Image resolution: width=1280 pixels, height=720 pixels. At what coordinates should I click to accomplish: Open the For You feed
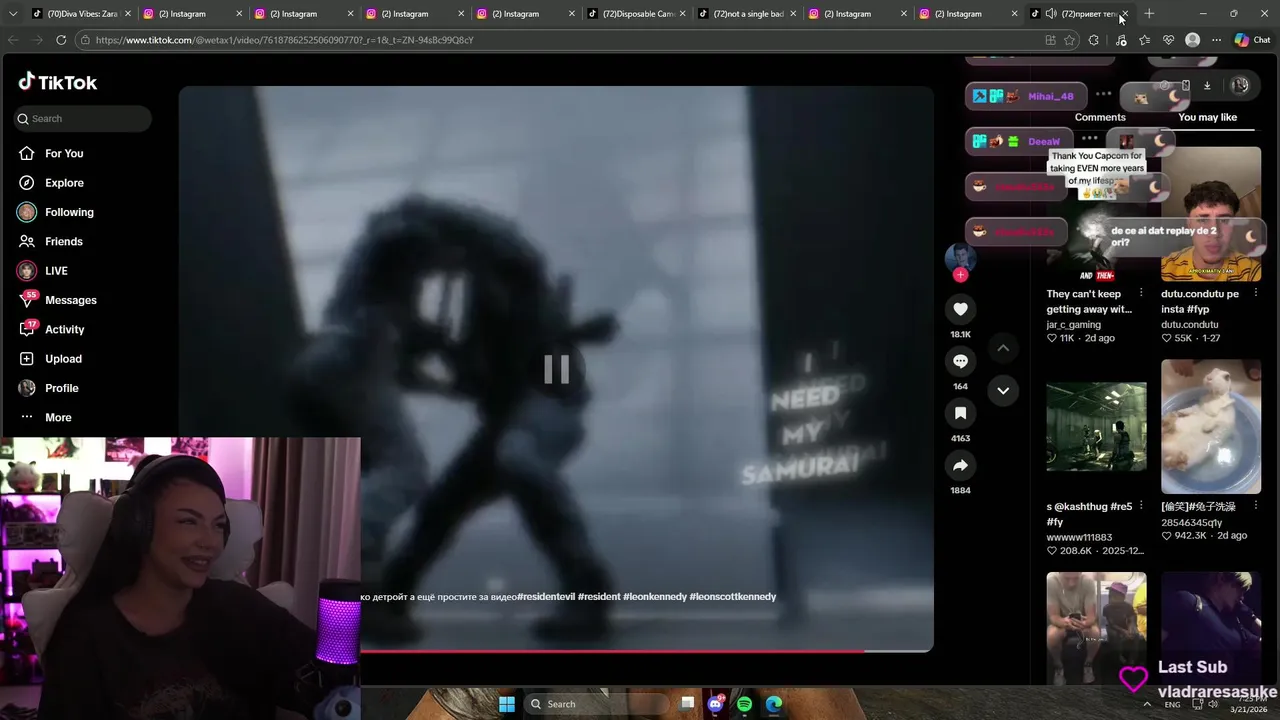click(x=64, y=153)
